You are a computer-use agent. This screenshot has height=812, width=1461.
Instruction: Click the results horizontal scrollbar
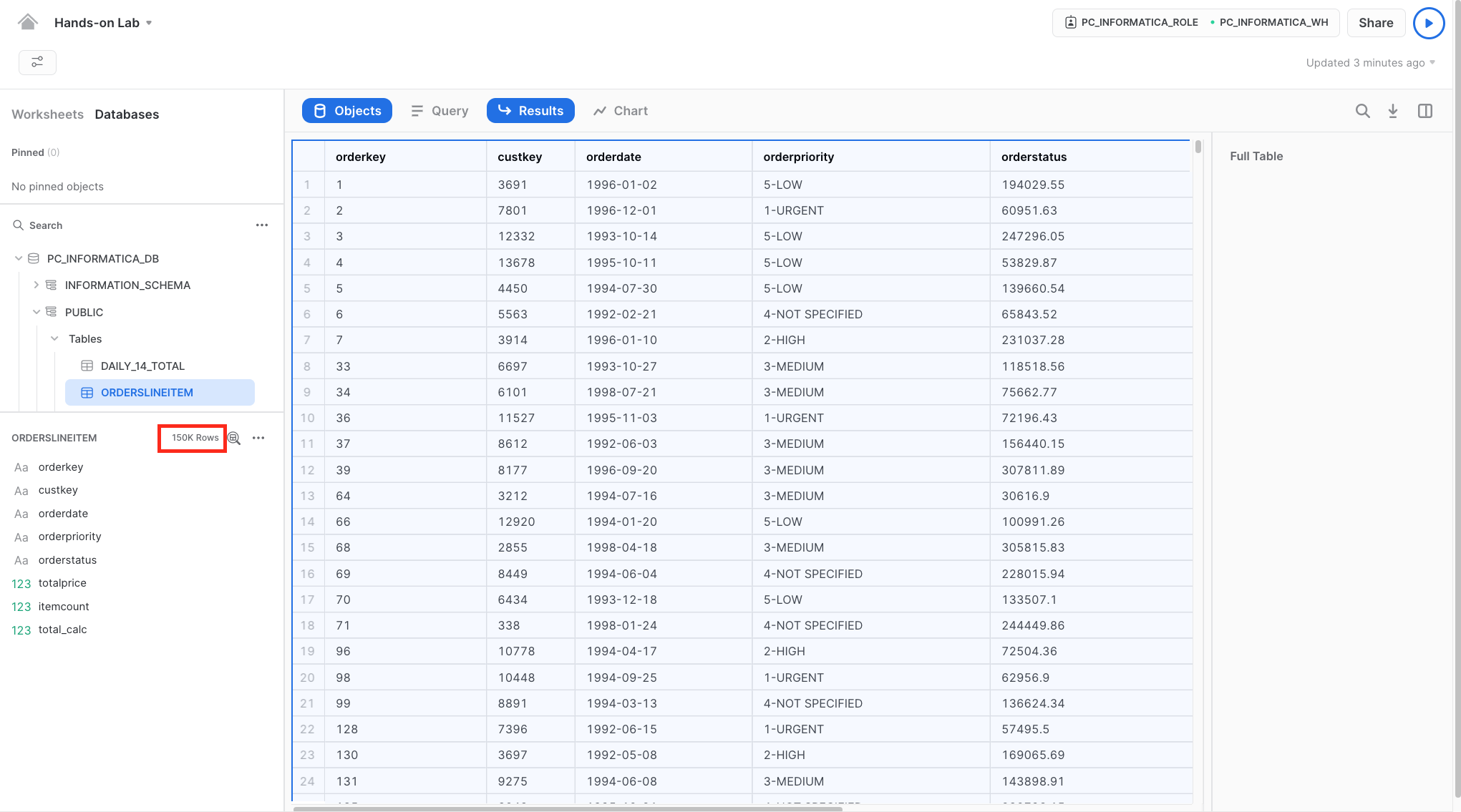[x=568, y=808]
